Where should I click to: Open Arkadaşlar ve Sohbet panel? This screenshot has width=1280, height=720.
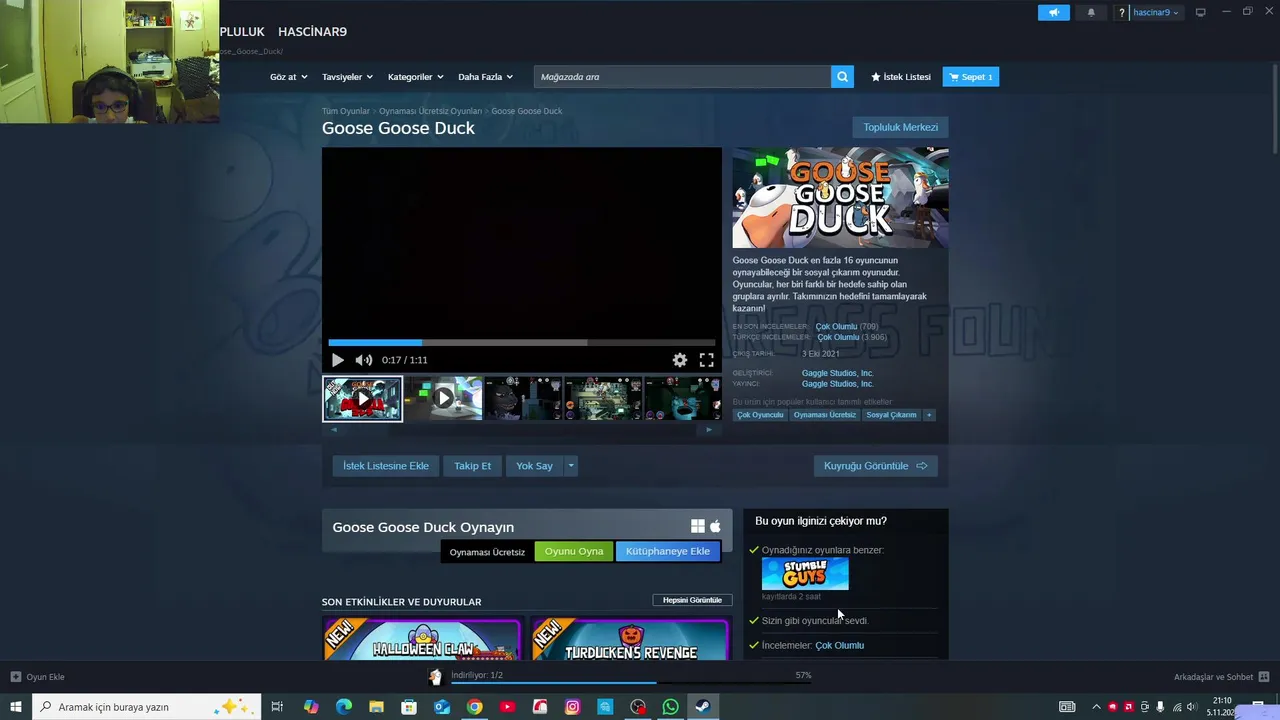coord(1221,677)
